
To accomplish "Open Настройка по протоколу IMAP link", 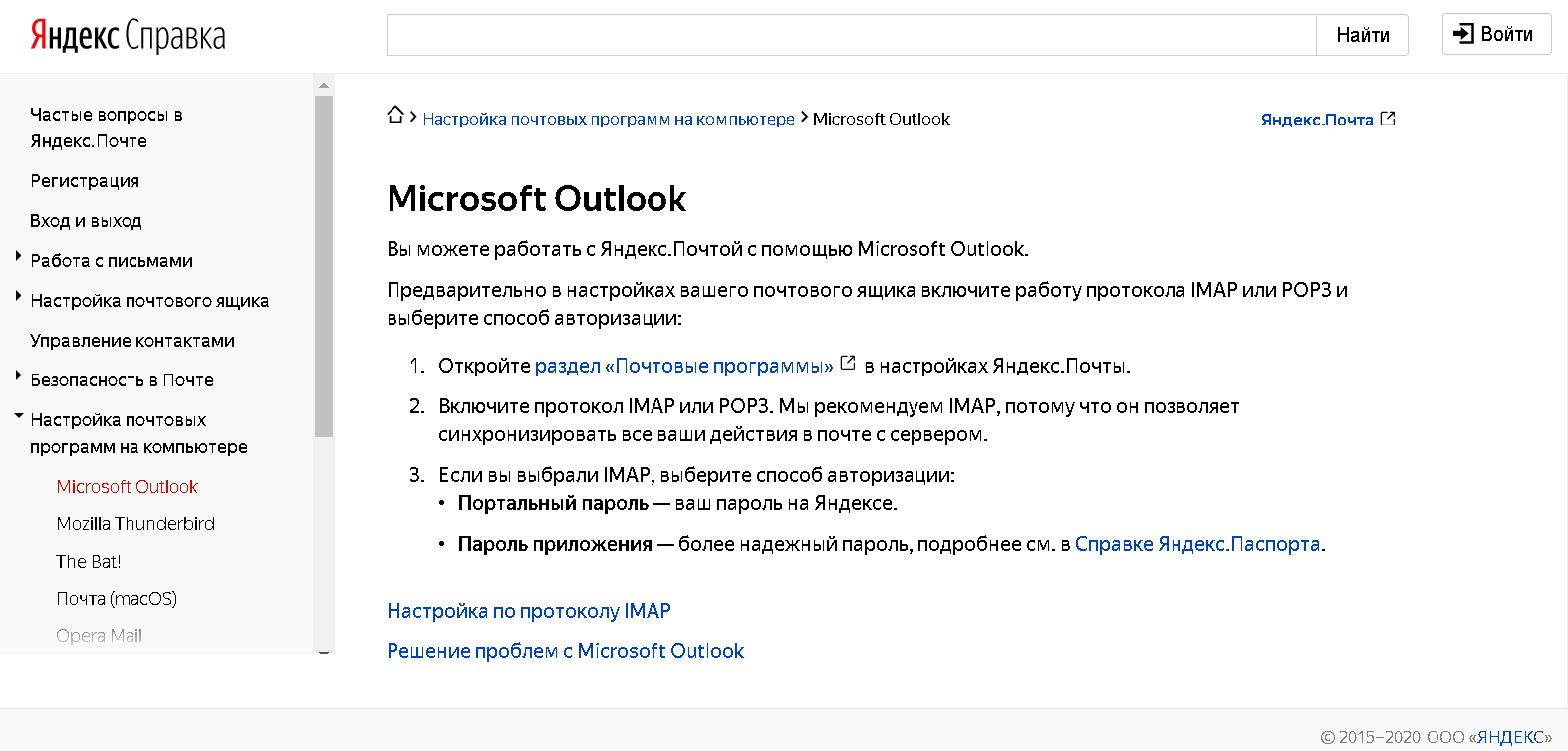I will click(529, 611).
